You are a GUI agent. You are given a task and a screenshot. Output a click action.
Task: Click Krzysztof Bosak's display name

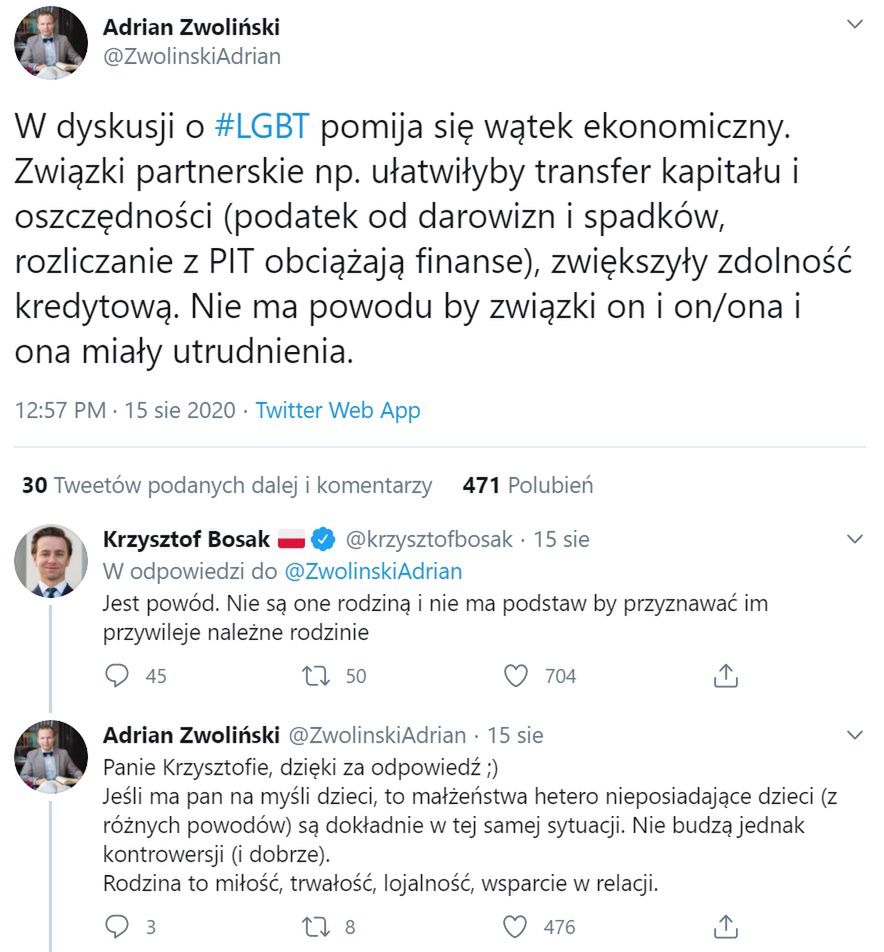coord(187,540)
